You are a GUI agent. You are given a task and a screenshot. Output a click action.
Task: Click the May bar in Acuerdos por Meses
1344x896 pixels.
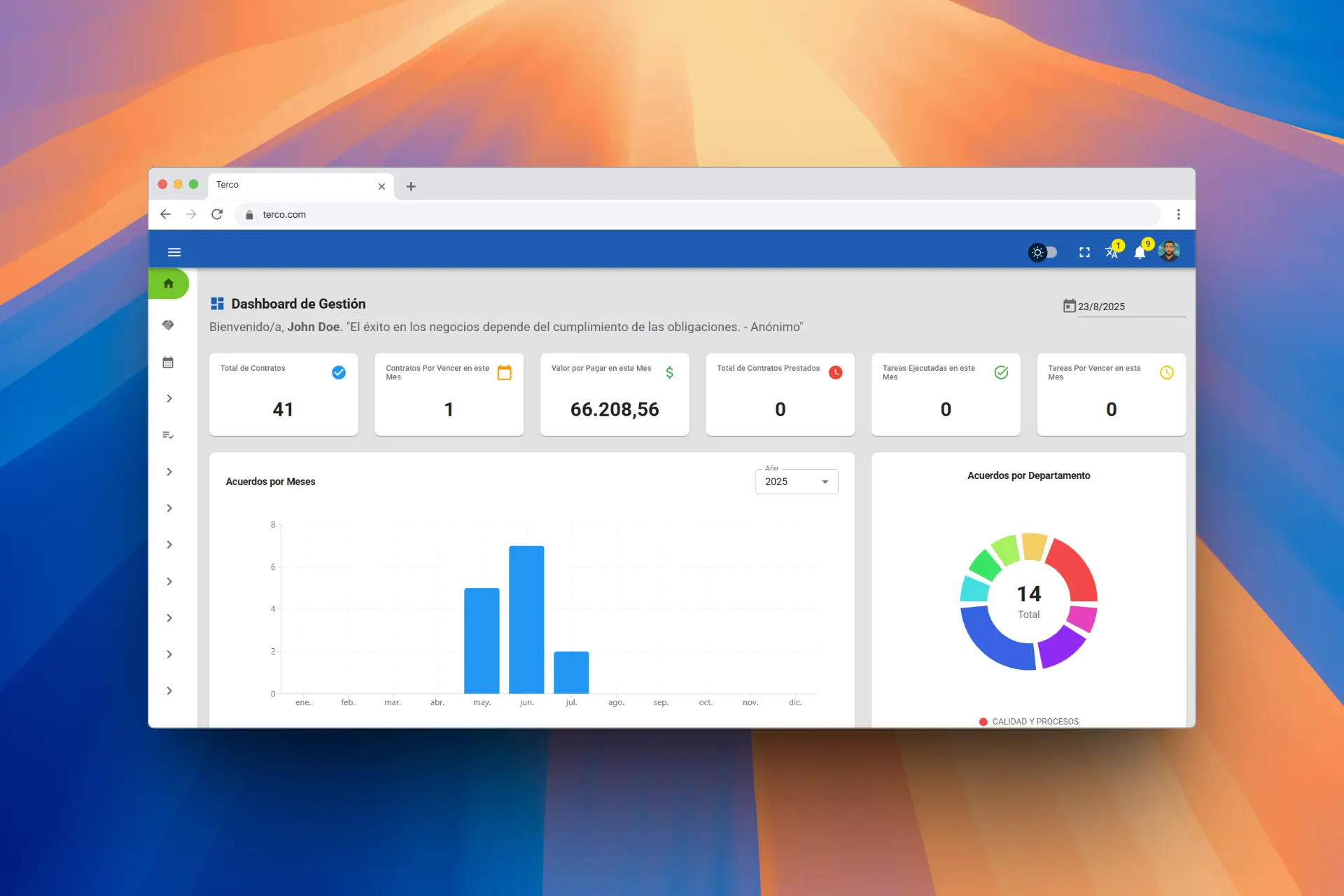tap(482, 640)
